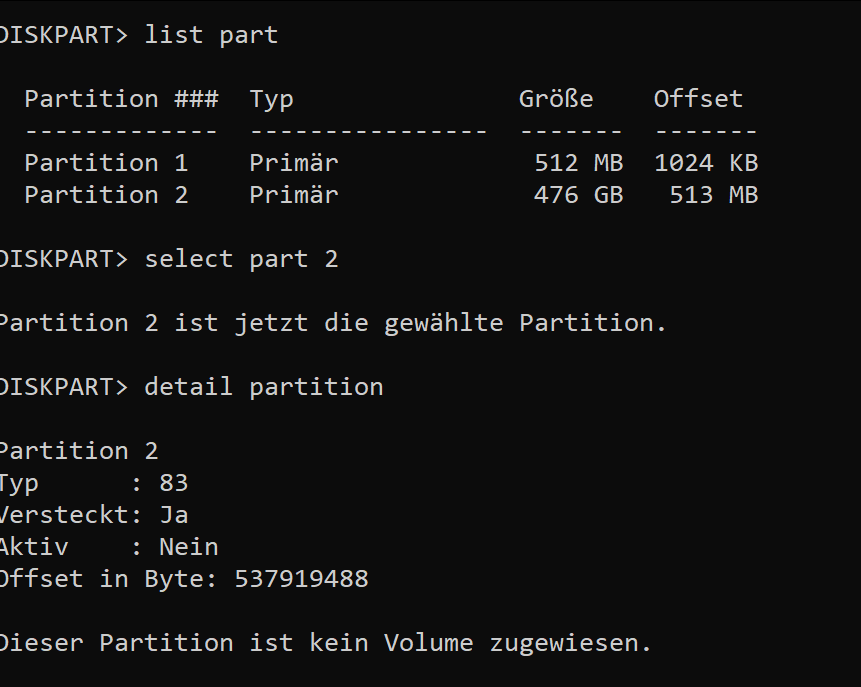The height and width of the screenshot is (687, 861).
Task: Click the type value '83'
Action: pos(173,483)
